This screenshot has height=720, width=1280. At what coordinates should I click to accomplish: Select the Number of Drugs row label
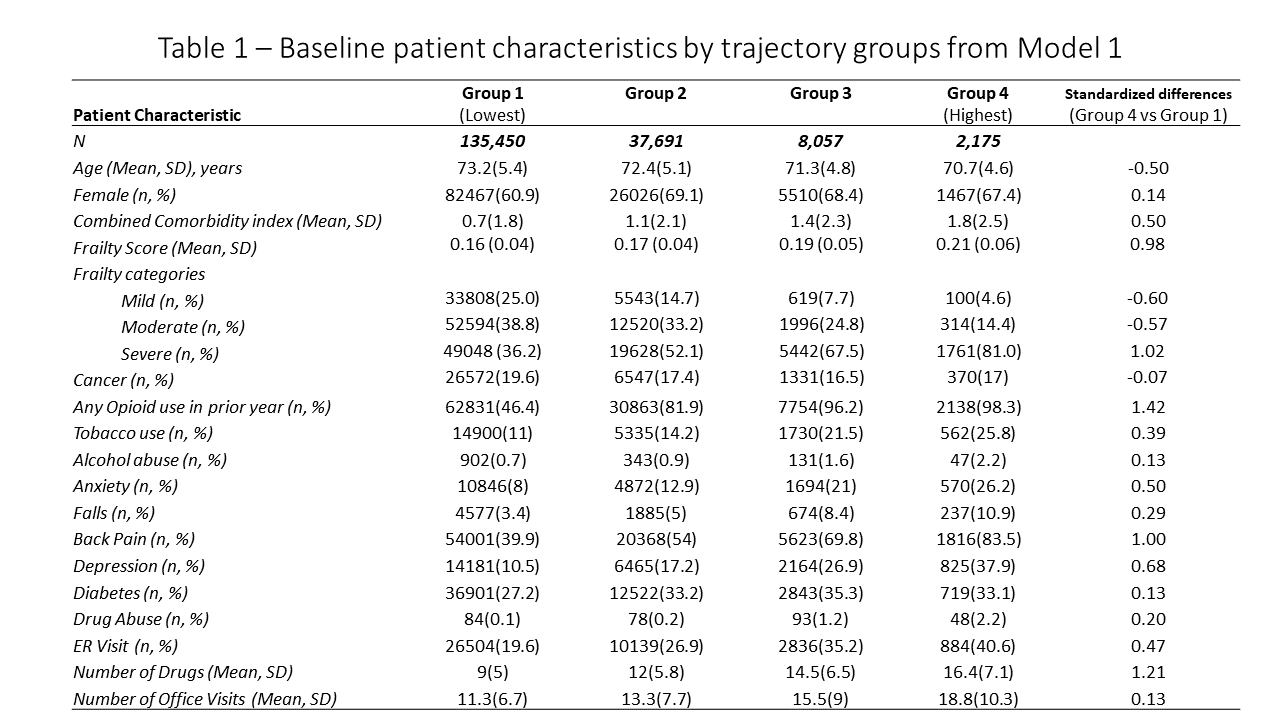tap(182, 672)
